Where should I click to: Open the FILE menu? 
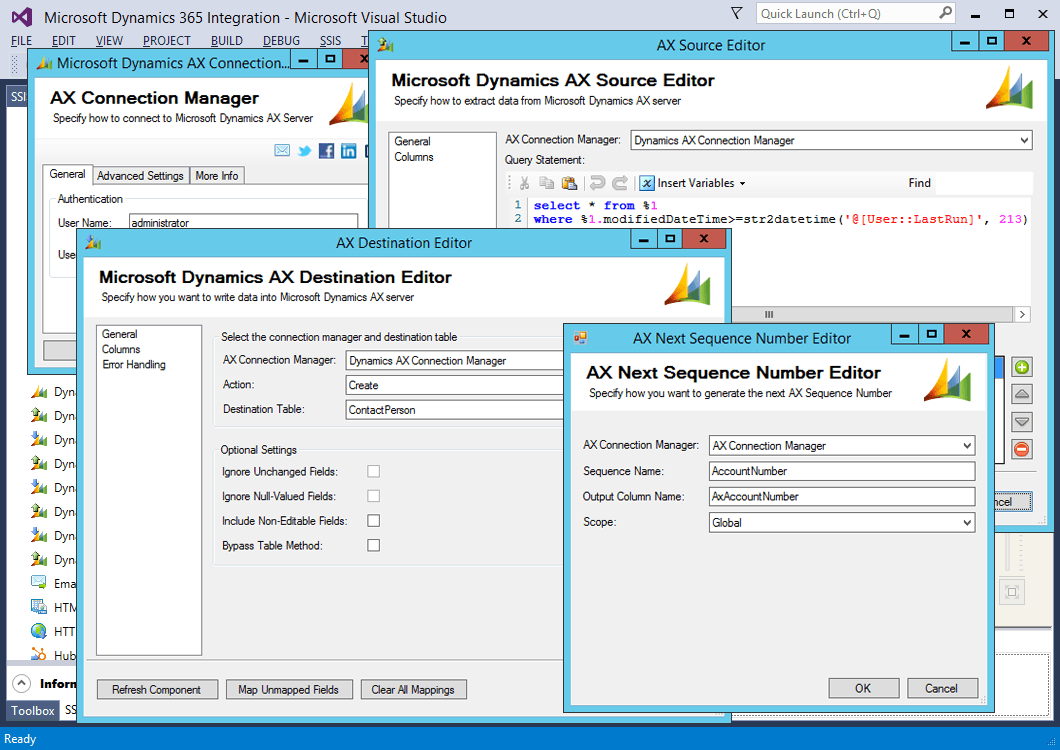pyautogui.click(x=22, y=41)
